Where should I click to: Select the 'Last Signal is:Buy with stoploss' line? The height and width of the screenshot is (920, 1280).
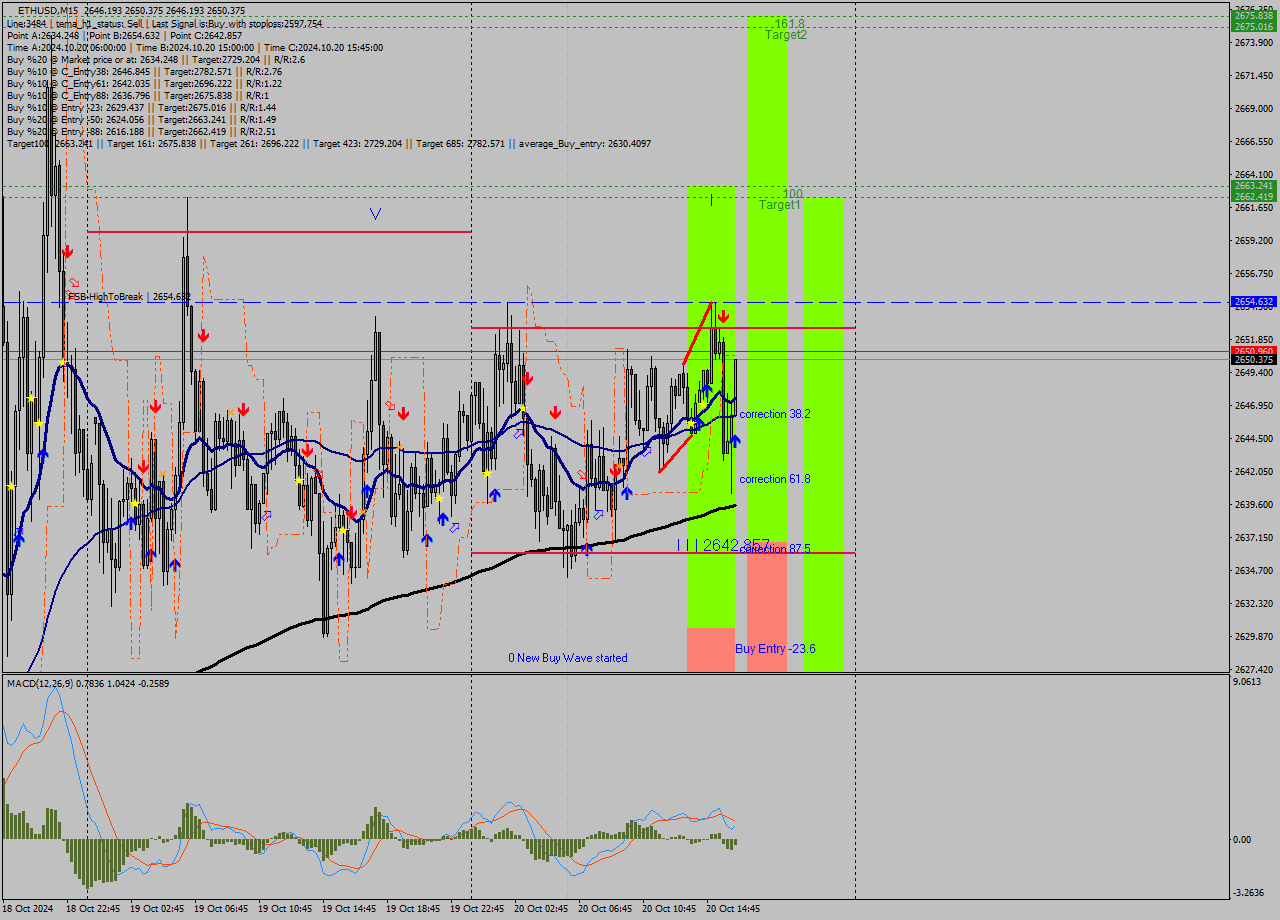pos(237,23)
